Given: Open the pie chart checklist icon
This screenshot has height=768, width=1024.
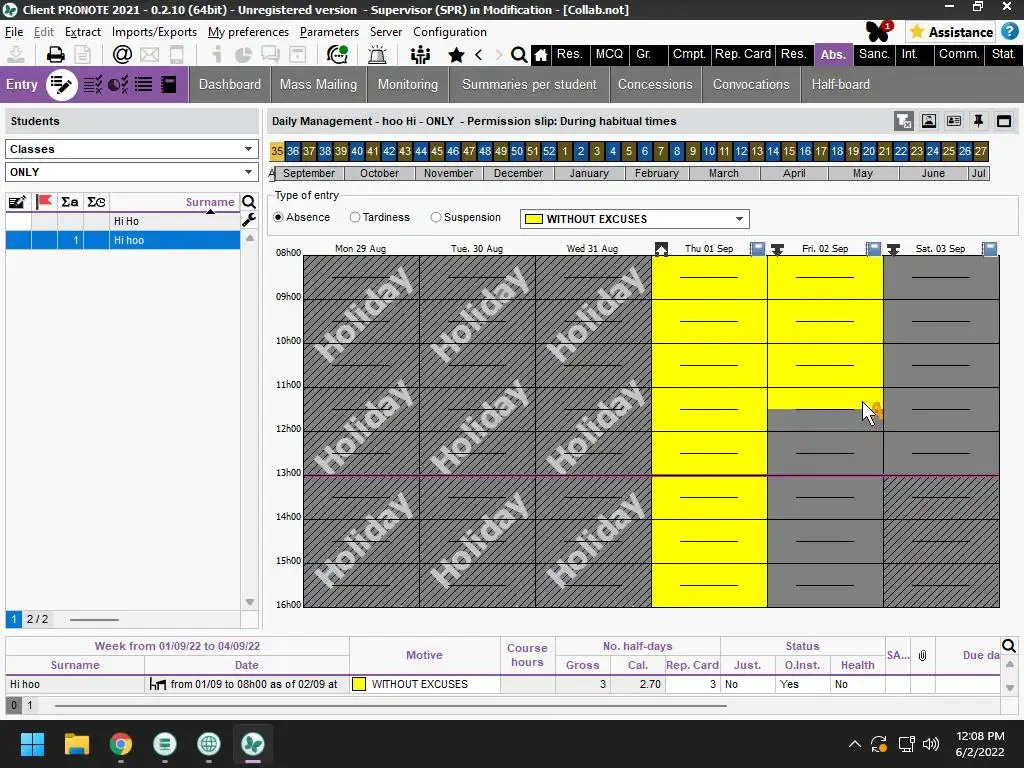Looking at the screenshot, I should click(118, 84).
